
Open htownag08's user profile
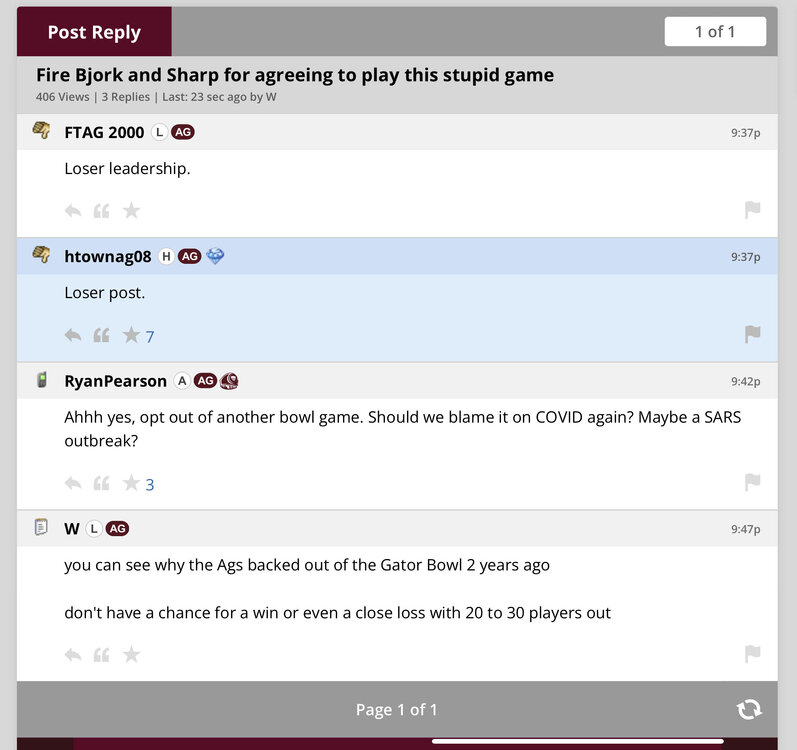point(107,257)
